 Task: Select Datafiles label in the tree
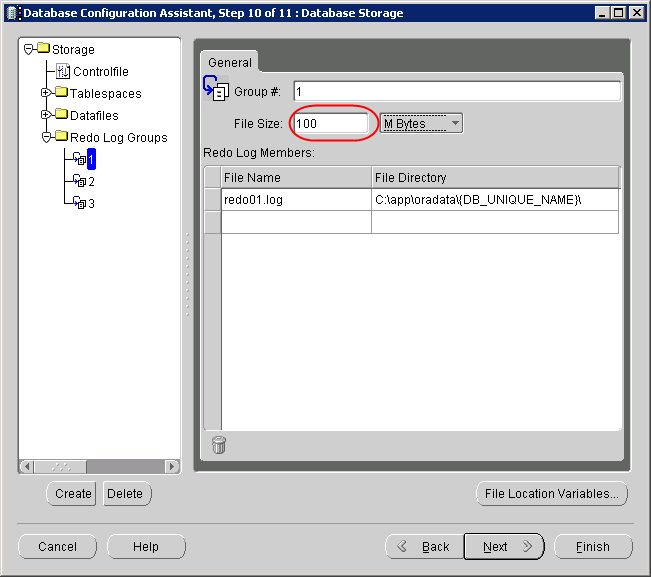pos(94,115)
